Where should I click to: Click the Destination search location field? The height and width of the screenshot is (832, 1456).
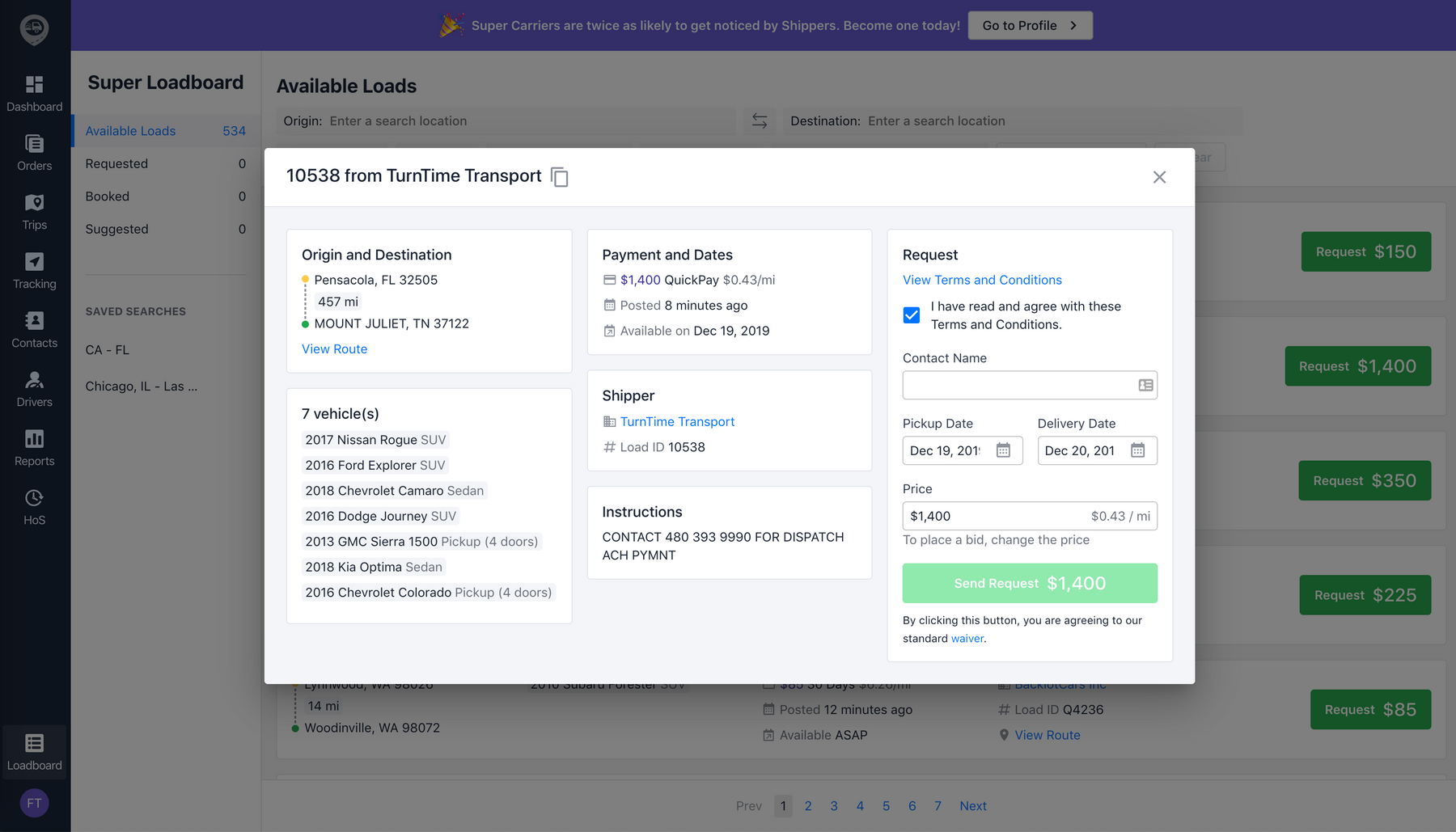1013,121
